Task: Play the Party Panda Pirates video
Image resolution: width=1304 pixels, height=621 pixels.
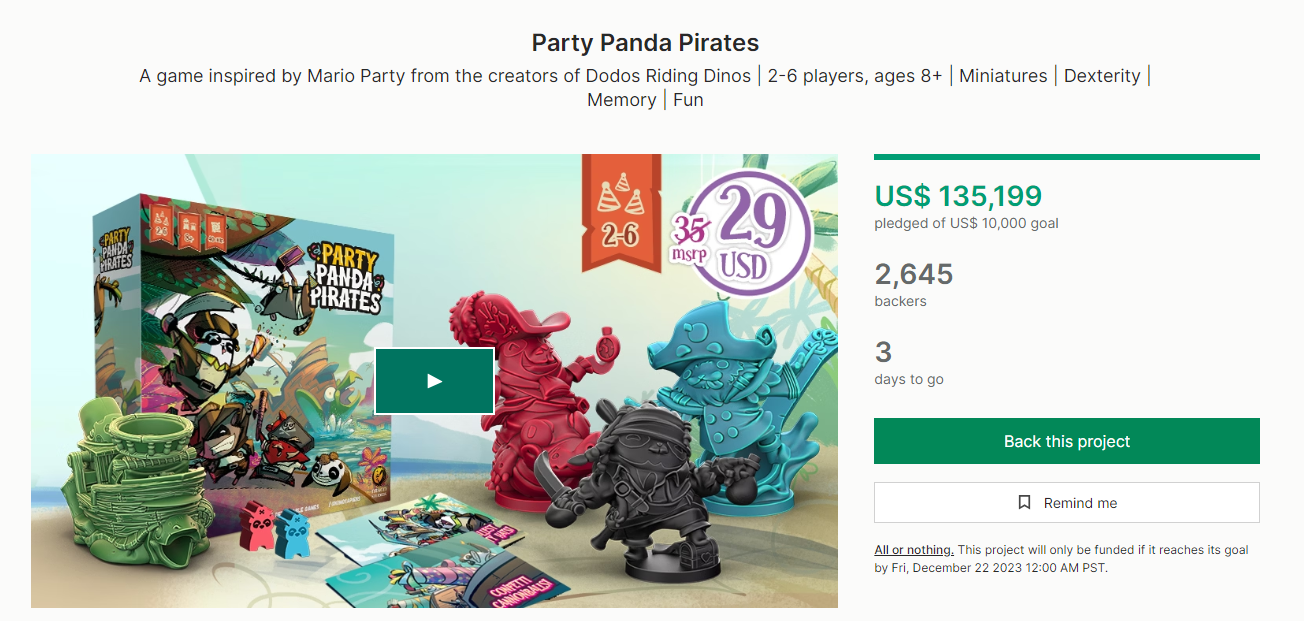Action: 434,381
